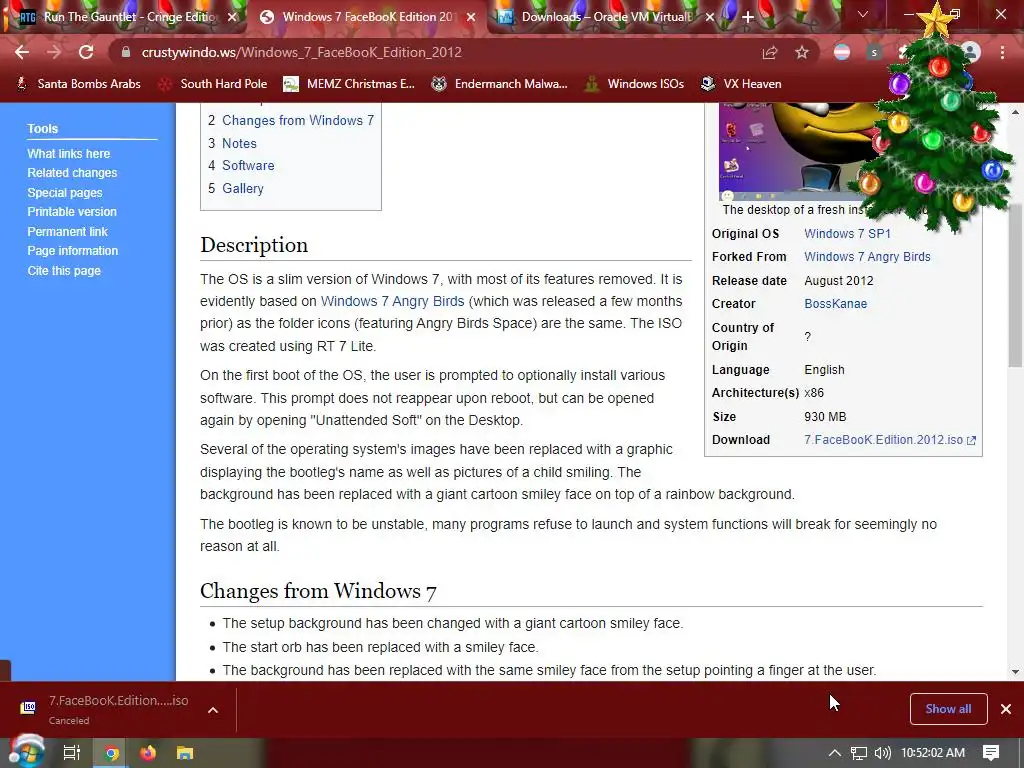The height and width of the screenshot is (768, 1024).
Task: Bookmark this page with the star
Action: 802,52
